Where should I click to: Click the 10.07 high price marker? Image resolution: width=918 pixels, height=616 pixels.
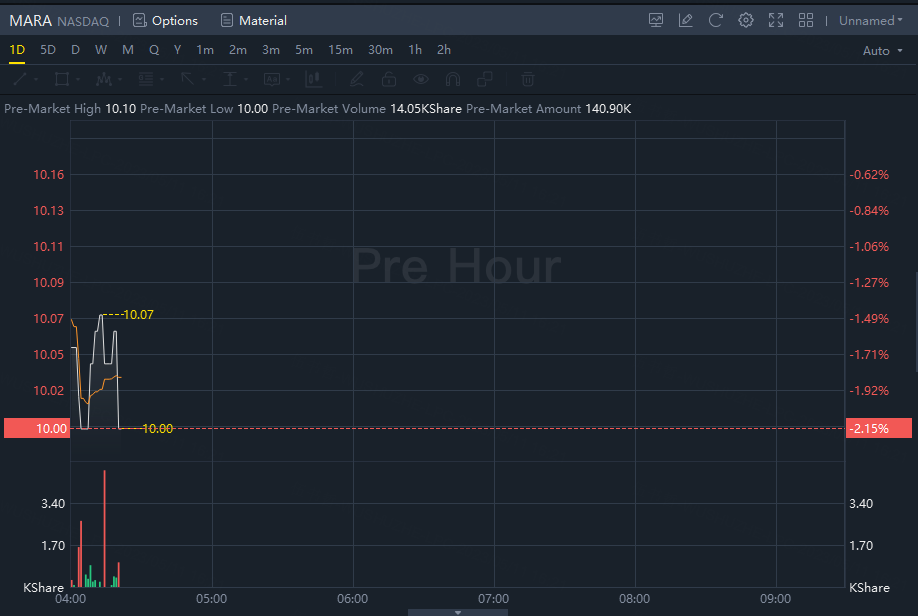tap(138, 315)
